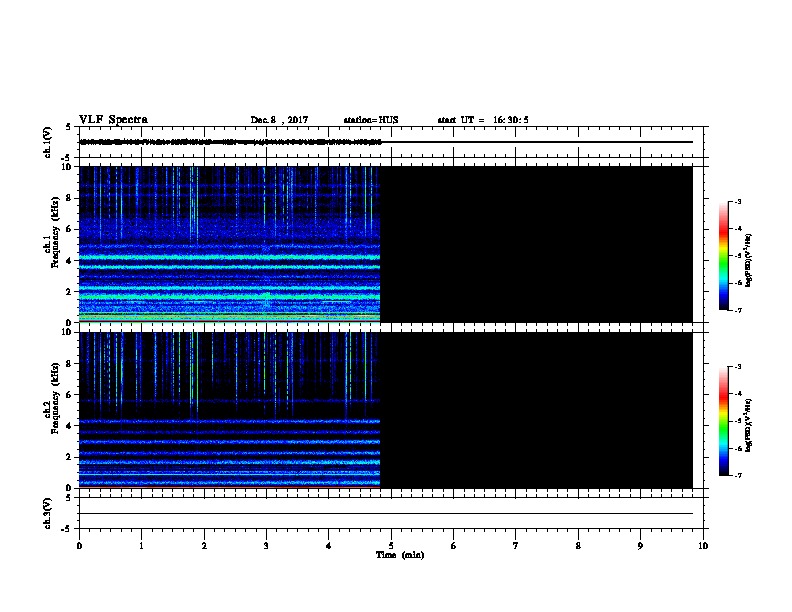Click the ch.2 "Frequency (kHz)" axis label

pos(55,398)
